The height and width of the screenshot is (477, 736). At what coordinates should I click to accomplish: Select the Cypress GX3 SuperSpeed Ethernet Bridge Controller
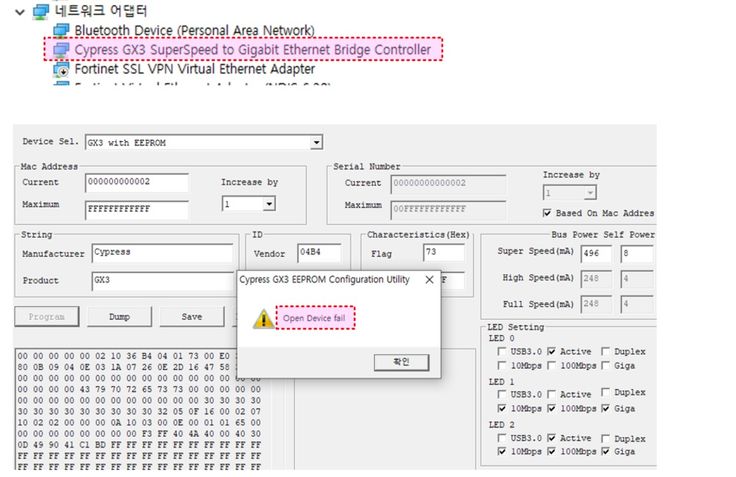pyautogui.click(x=253, y=49)
